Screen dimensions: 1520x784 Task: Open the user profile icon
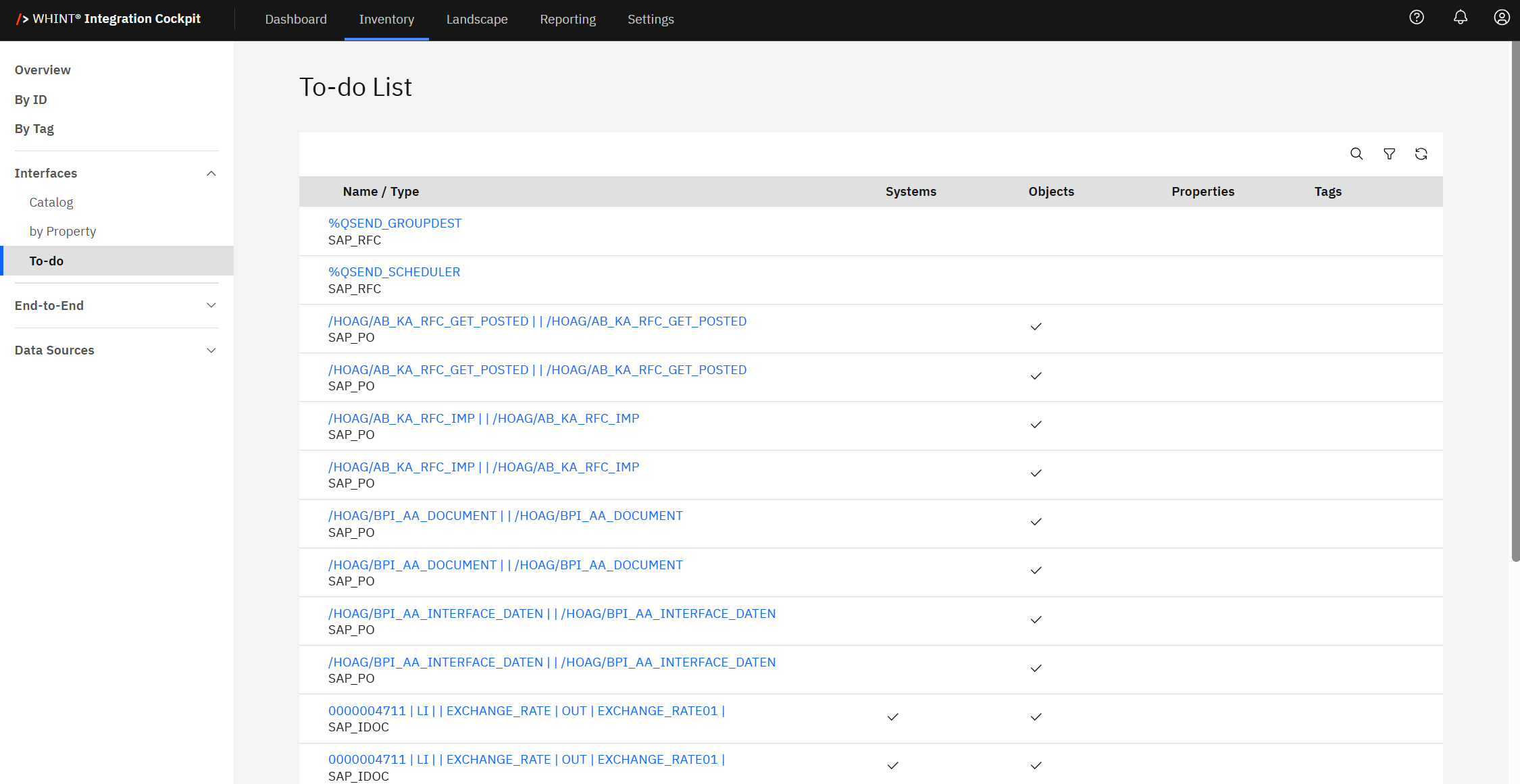[x=1501, y=18]
